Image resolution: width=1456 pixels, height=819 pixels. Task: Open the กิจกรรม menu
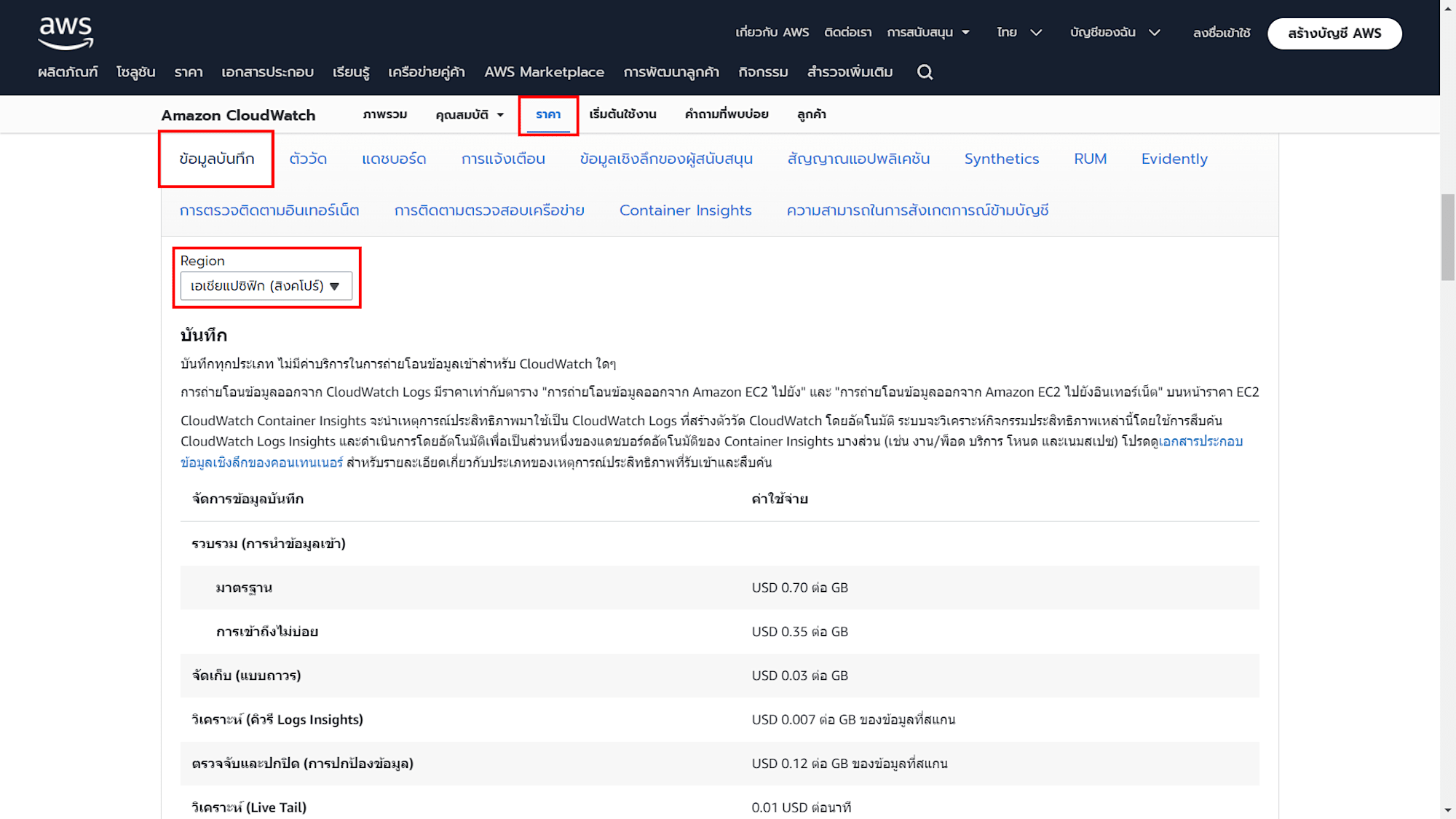[763, 72]
